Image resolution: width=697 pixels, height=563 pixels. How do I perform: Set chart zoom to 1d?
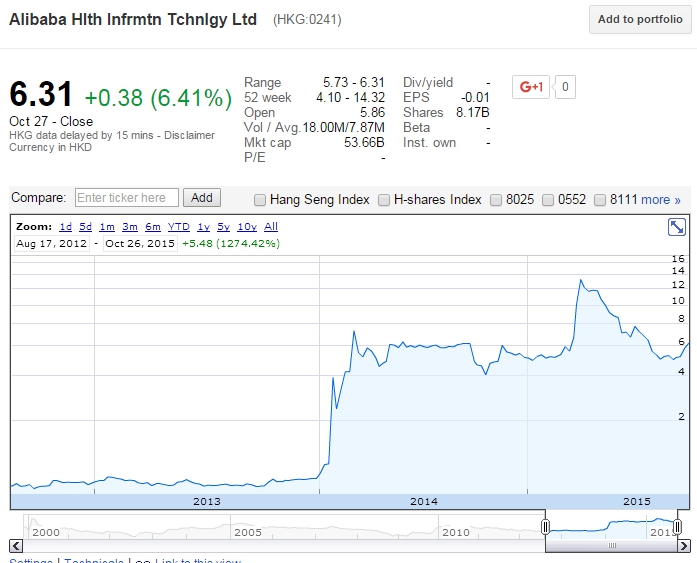coord(65,227)
